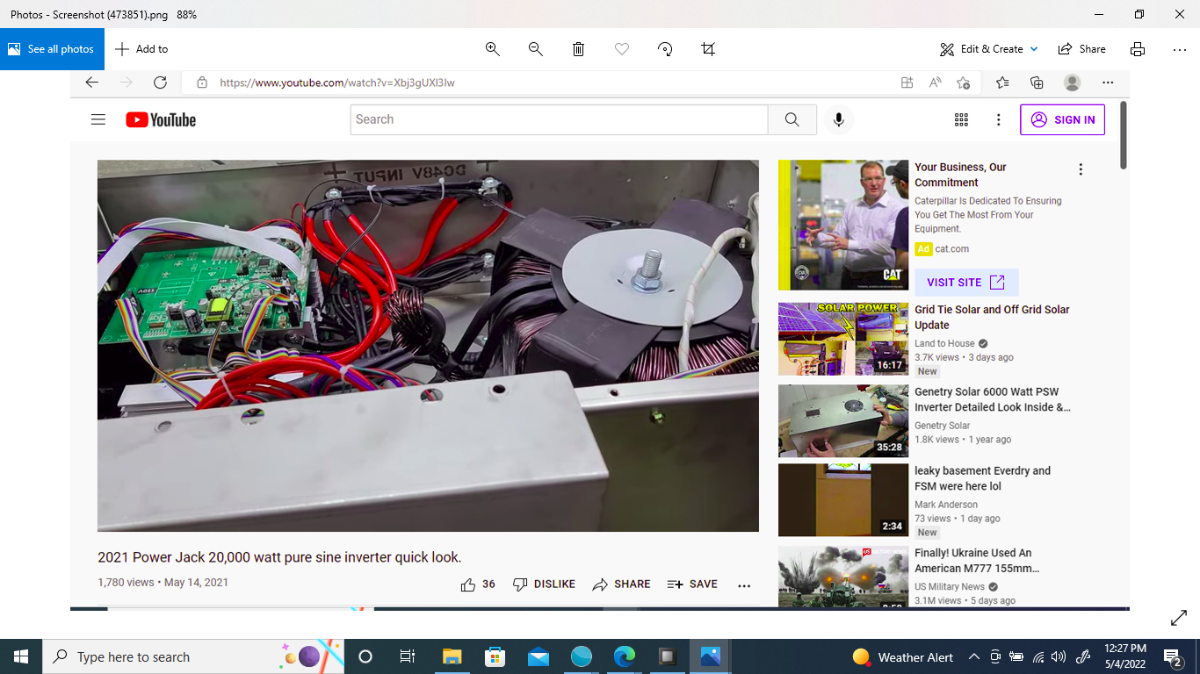Open the three-dot menu beside the Caterpillar ad
Screen dimensions: 1200x674
point(1080,170)
